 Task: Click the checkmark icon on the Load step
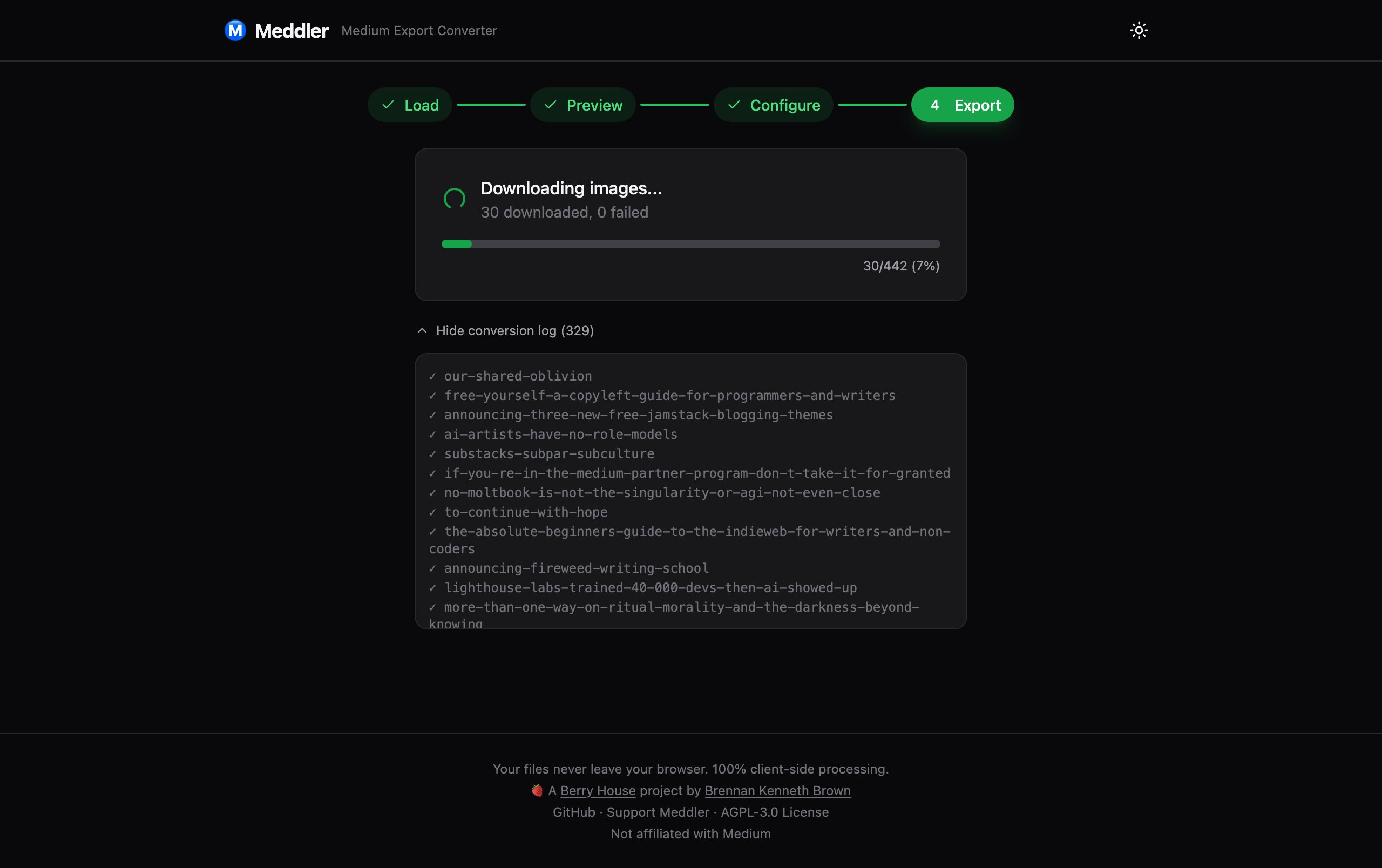pyautogui.click(x=388, y=105)
